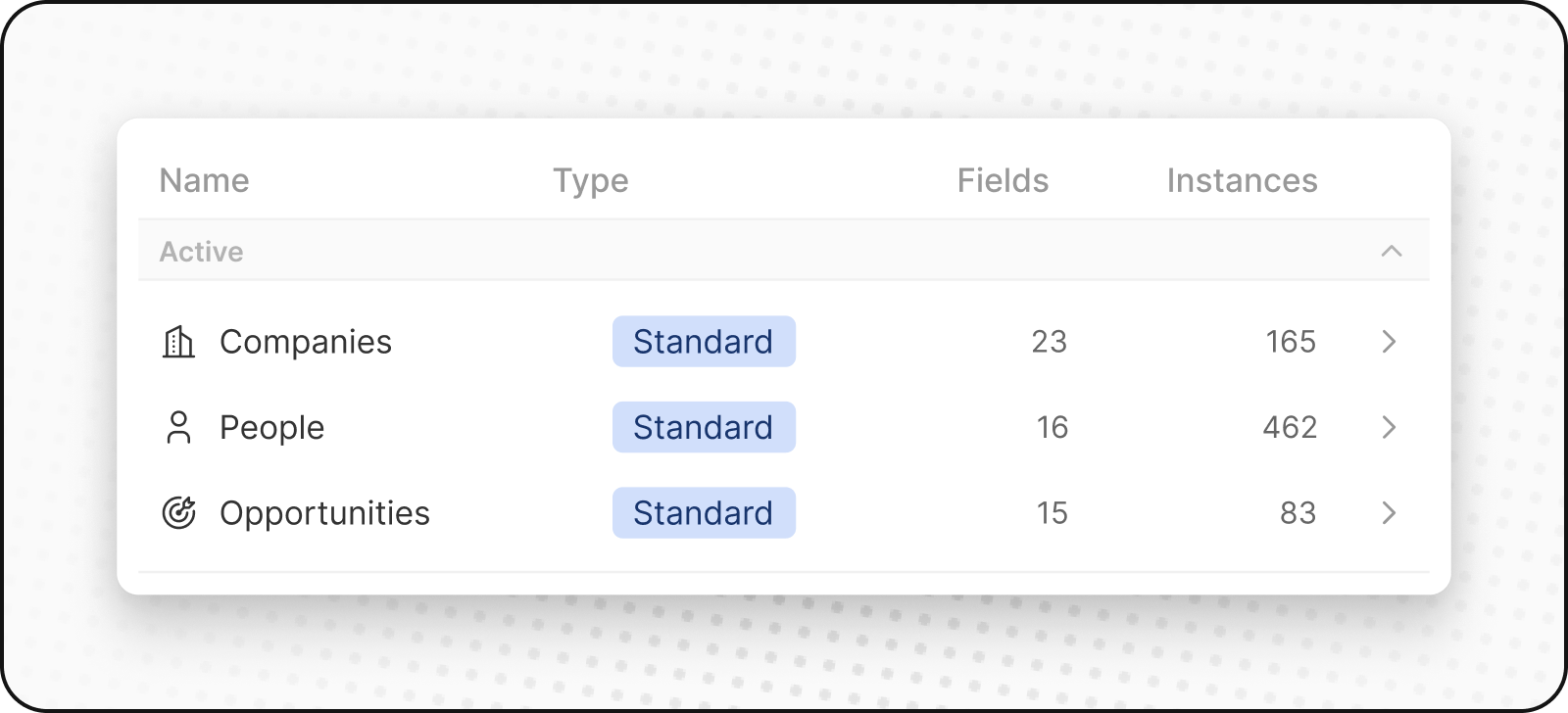The width and height of the screenshot is (1568, 713).
Task: Click the Standard badge for People
Action: point(703,427)
